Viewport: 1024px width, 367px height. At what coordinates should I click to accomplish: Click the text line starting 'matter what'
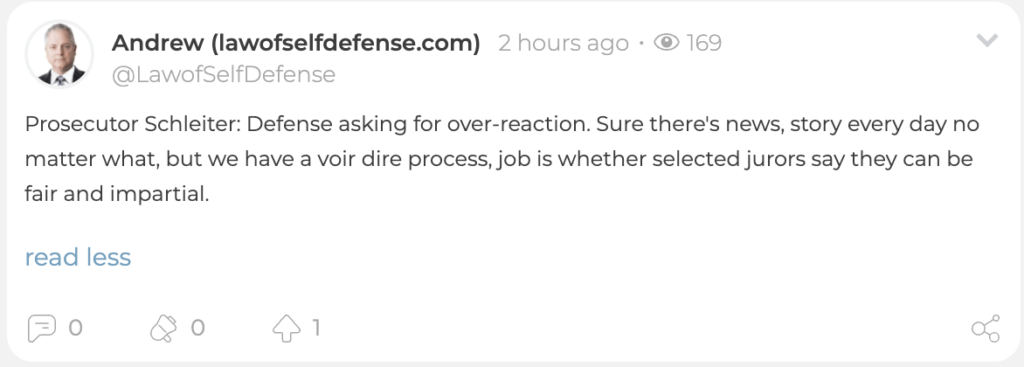pos(499,159)
